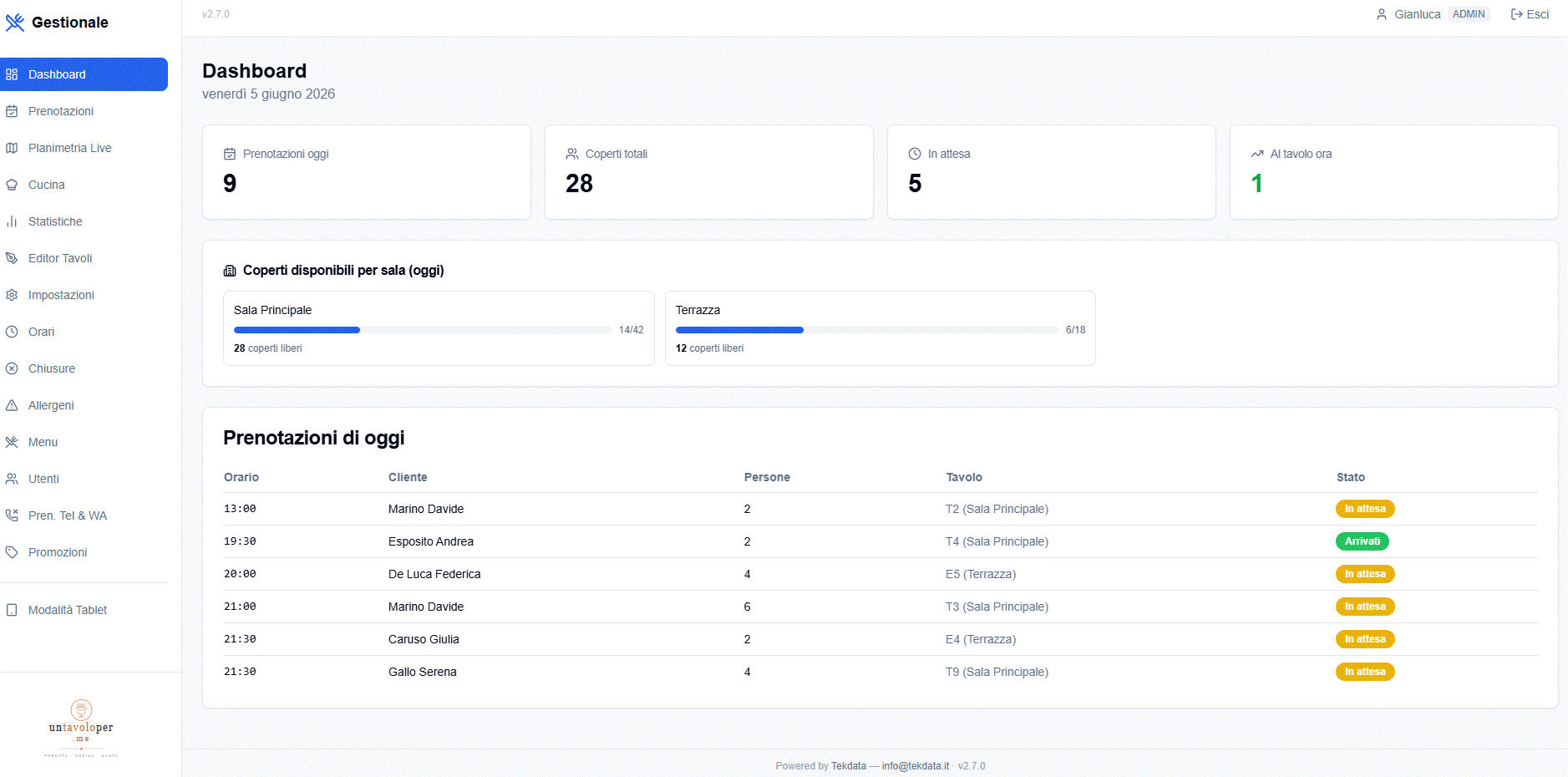Click the info@tekdata.it email link
Image resolution: width=1568 pixels, height=777 pixels.
[916, 766]
